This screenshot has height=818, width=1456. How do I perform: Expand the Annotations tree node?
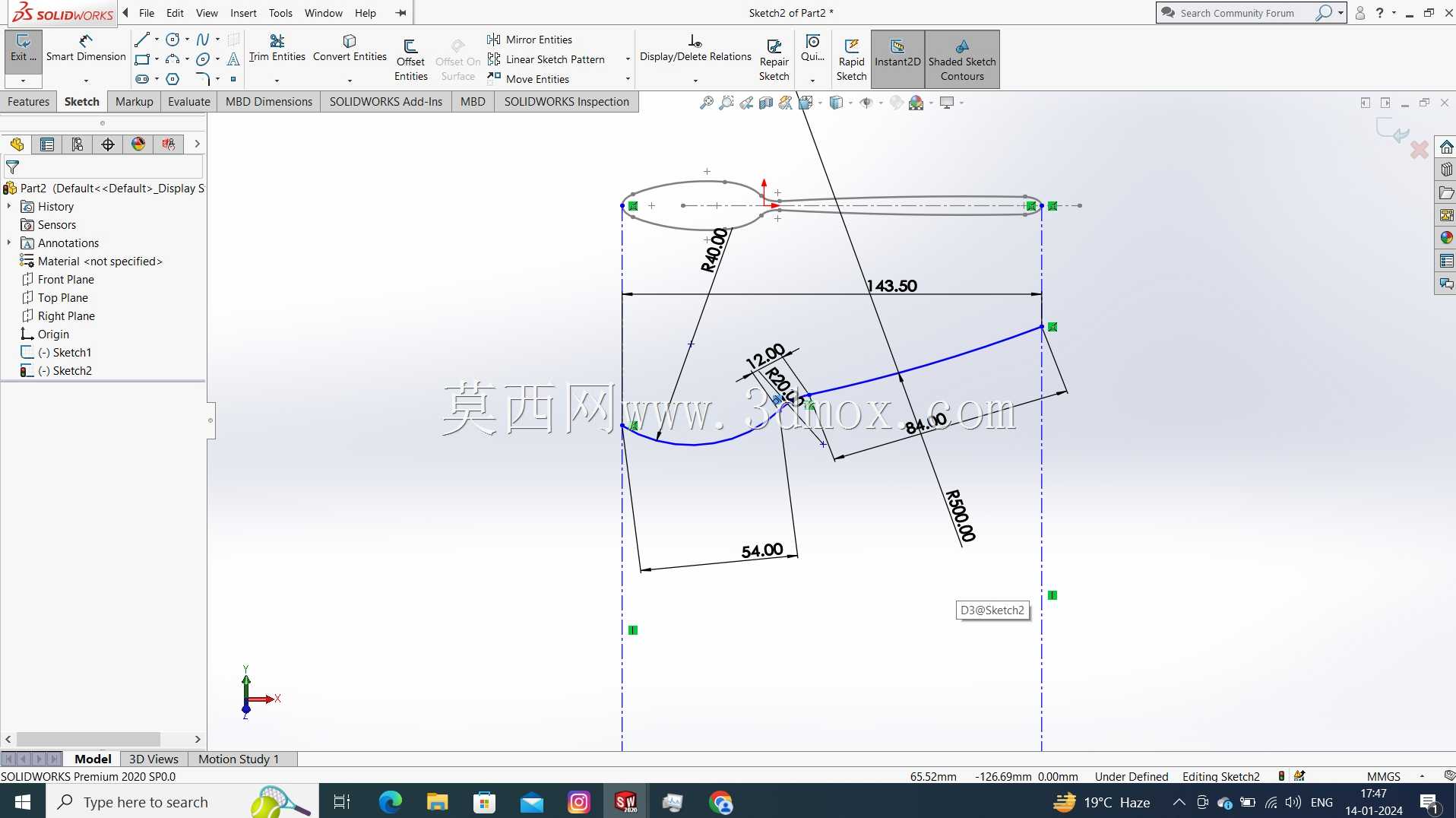(x=9, y=243)
